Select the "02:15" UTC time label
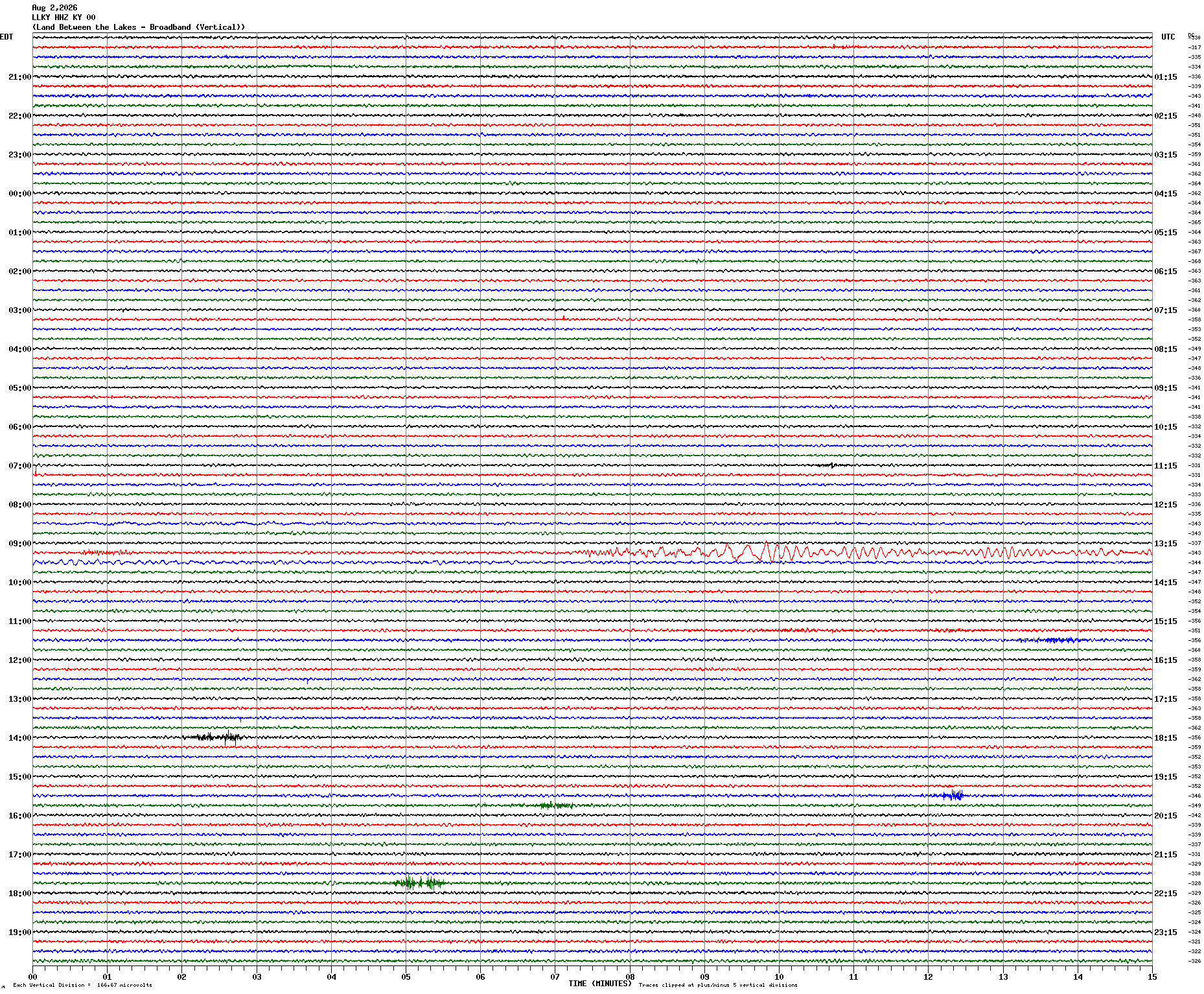The height and width of the screenshot is (994, 1204). click(1166, 116)
